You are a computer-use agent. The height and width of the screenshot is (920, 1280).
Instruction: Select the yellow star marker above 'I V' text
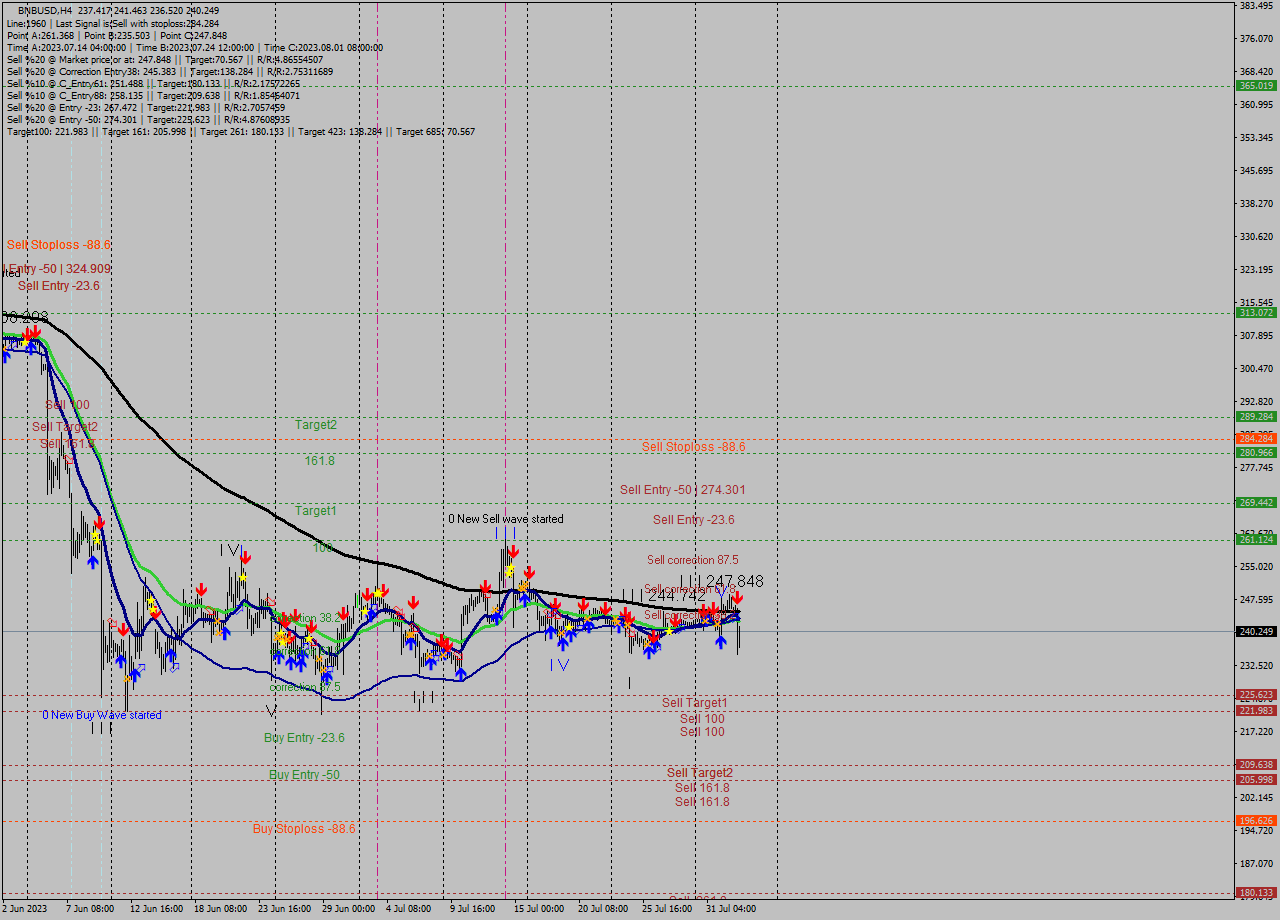567,627
